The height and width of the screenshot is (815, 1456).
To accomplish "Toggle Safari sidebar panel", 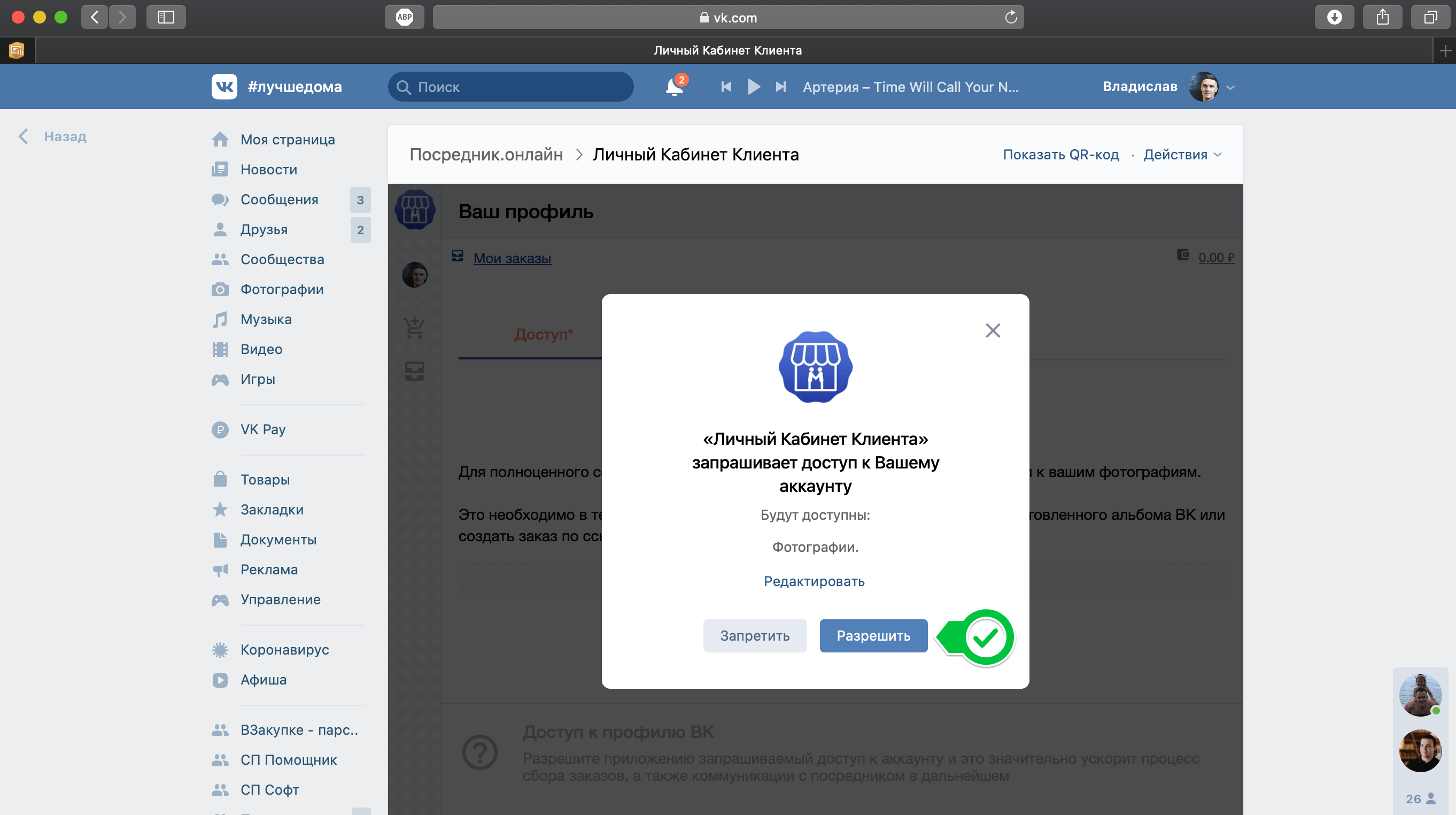I will click(166, 17).
